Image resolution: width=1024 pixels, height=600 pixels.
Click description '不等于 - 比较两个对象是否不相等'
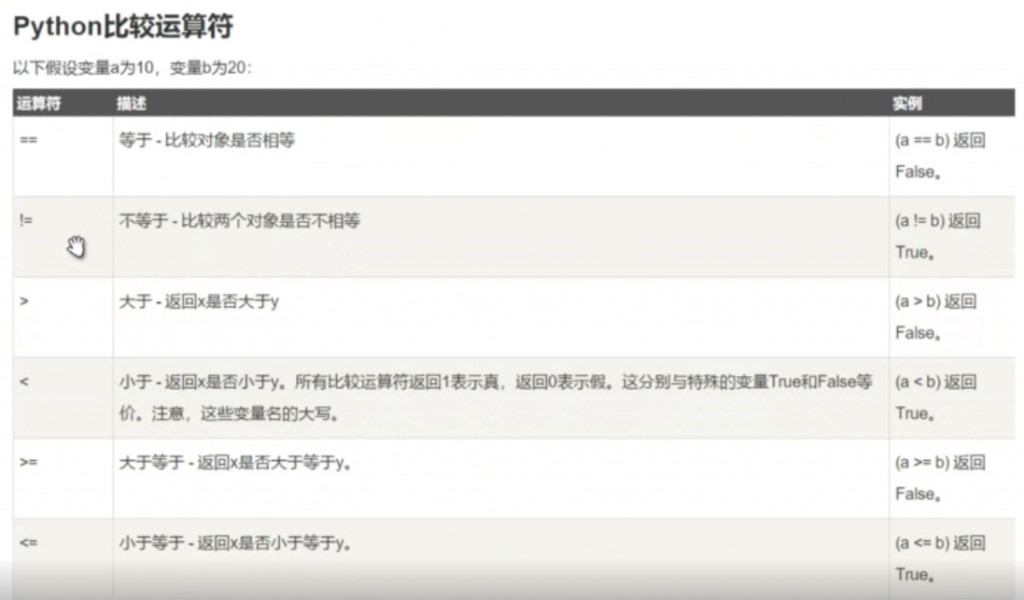[239, 221]
